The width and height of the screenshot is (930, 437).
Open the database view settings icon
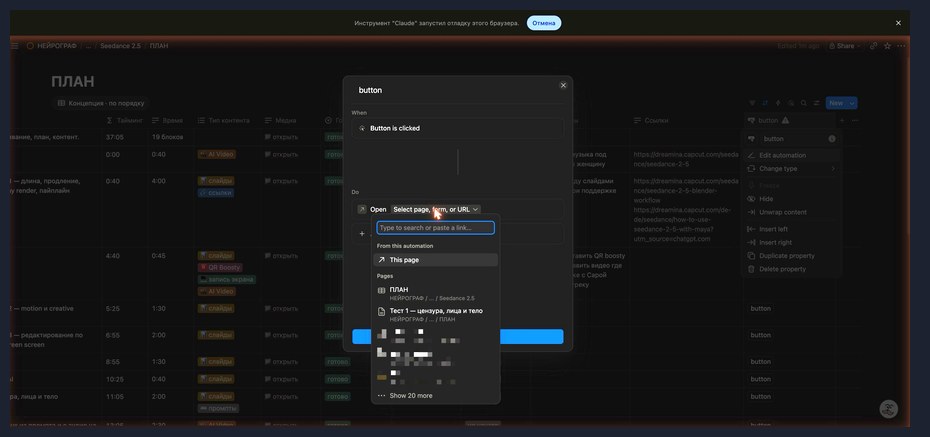point(817,103)
